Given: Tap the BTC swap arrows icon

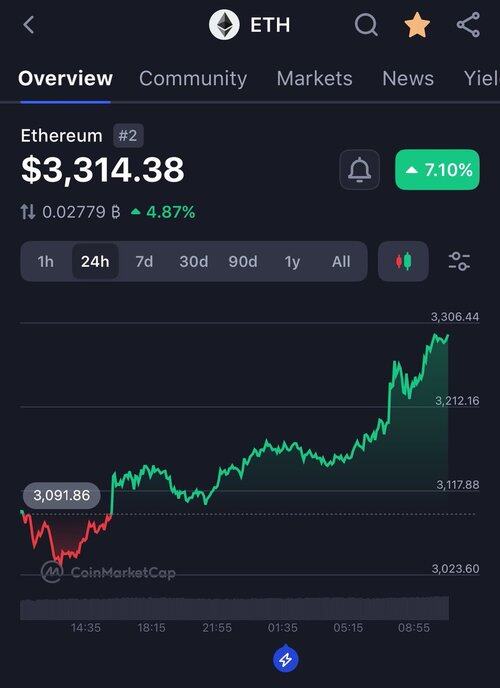Looking at the screenshot, I should point(28,212).
